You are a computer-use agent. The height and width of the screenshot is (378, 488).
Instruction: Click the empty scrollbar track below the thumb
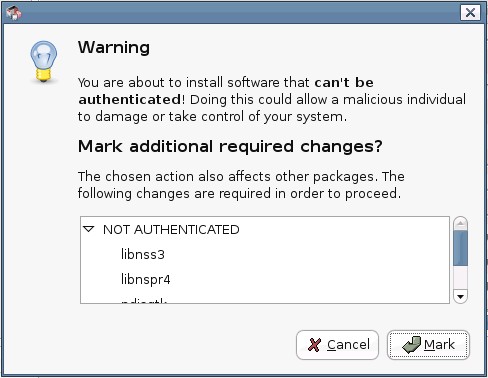point(460,277)
